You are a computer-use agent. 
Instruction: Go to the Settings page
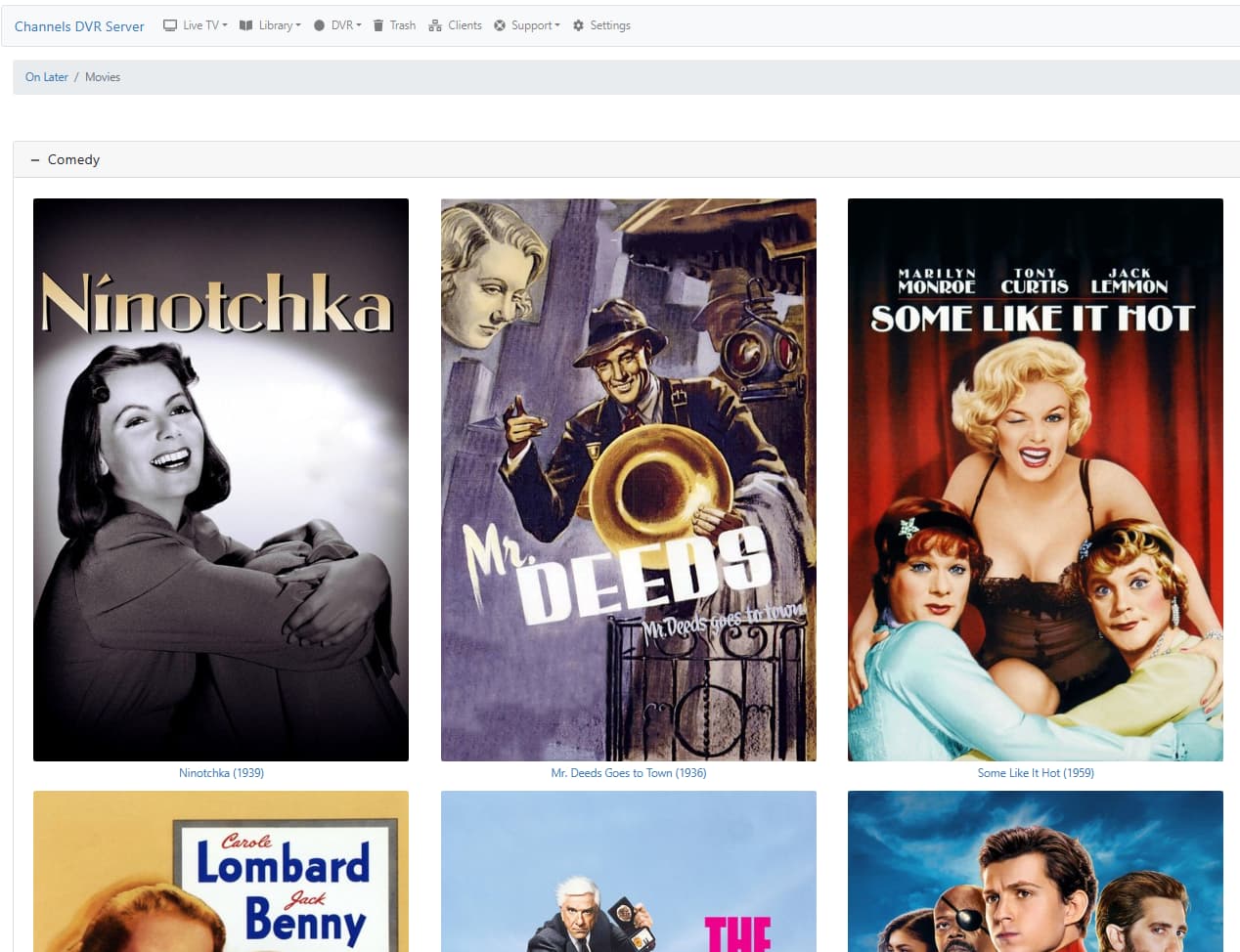609,25
